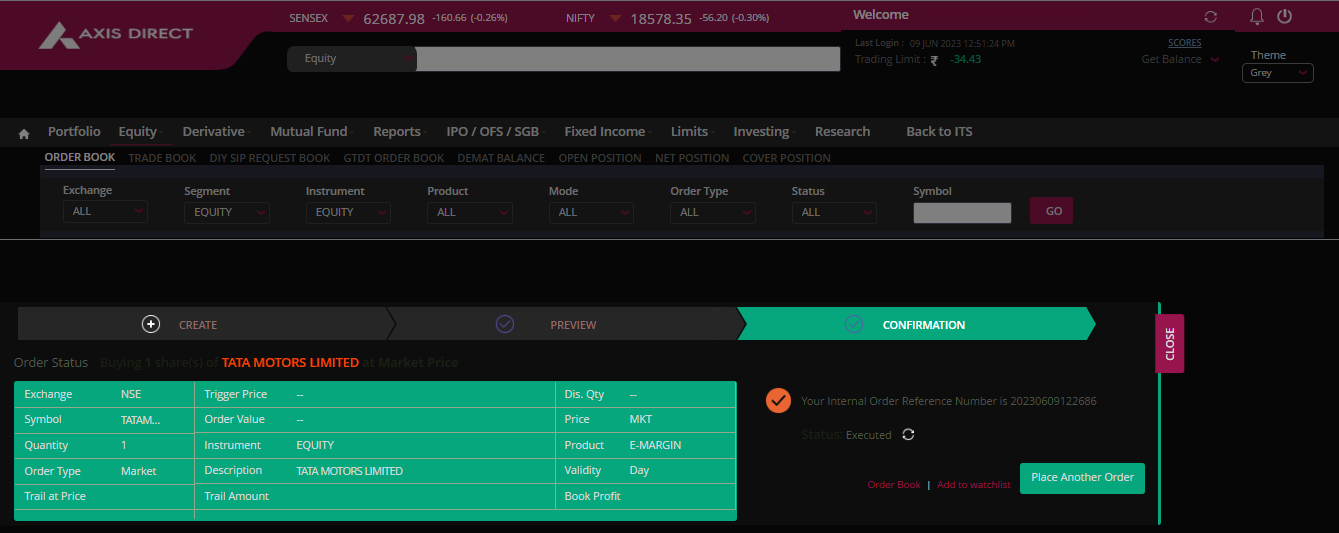Screen dimensions: 1339x533
Task: Click the Home icon in navigation bar
Action: coord(24,133)
